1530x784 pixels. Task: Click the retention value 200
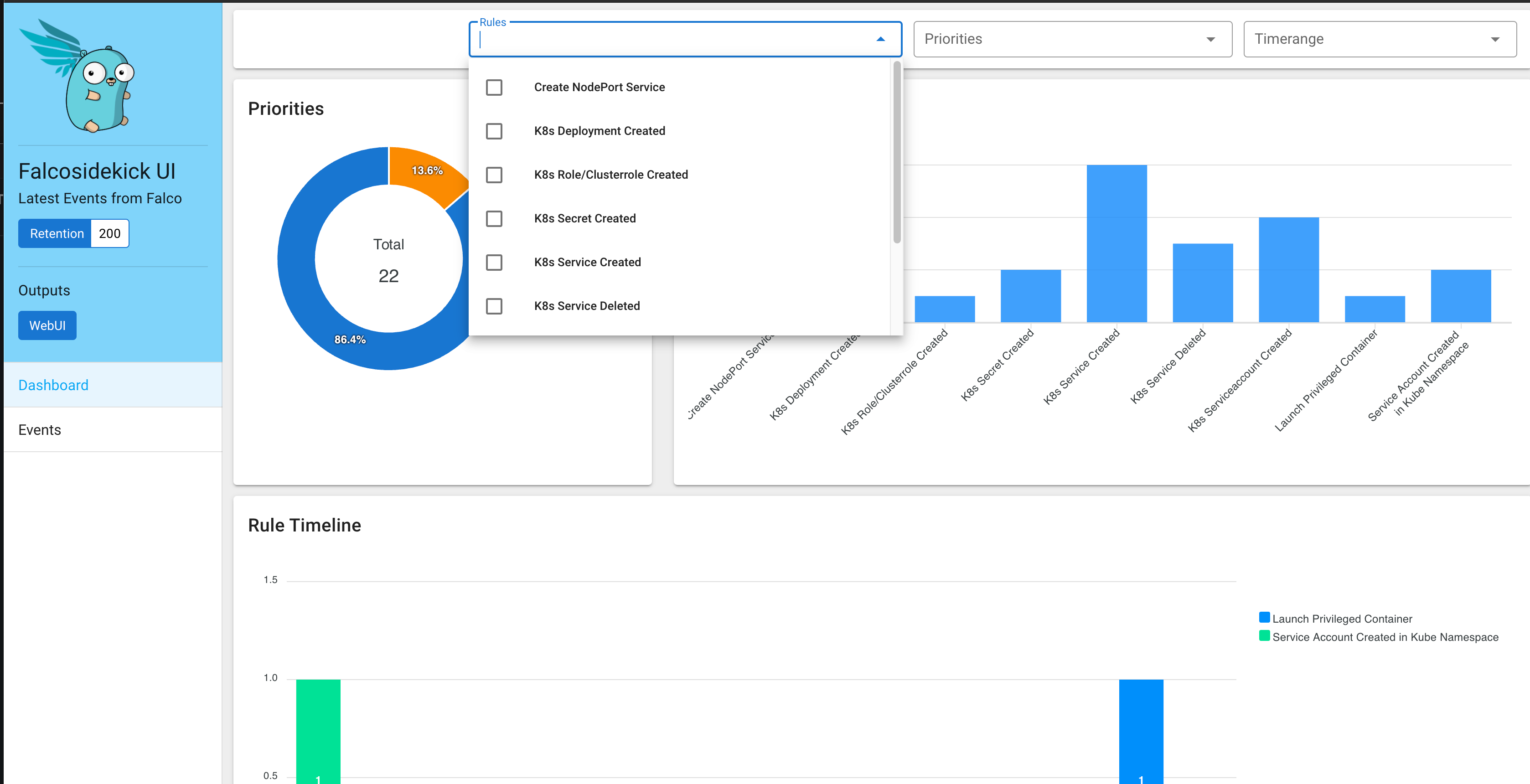click(x=110, y=233)
